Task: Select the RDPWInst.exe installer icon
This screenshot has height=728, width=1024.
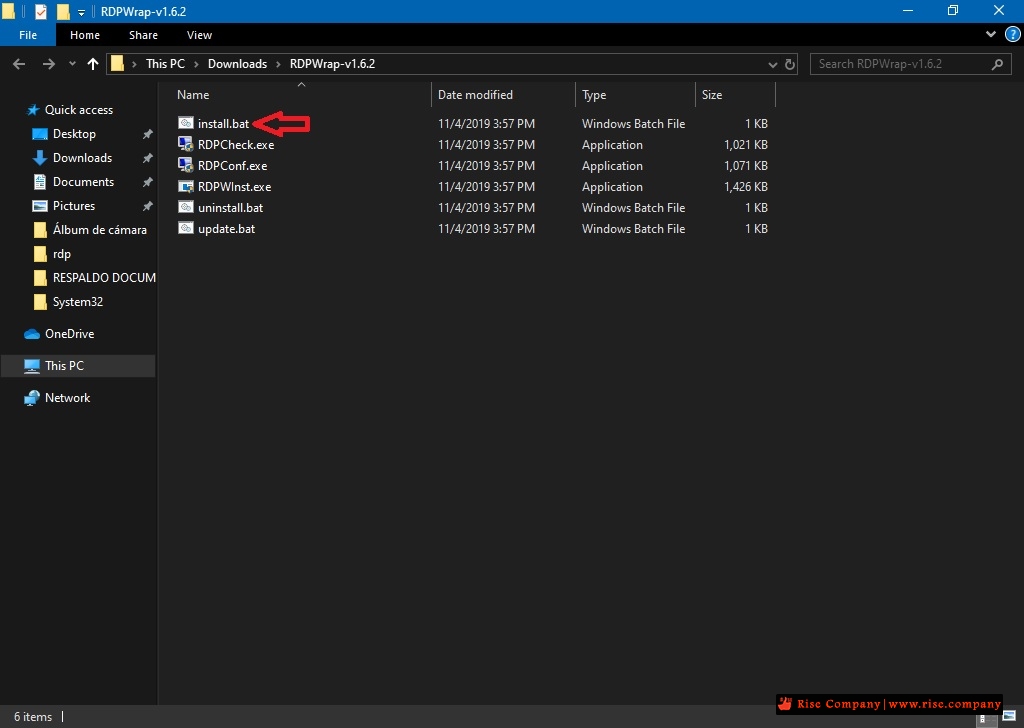Action: tap(186, 187)
